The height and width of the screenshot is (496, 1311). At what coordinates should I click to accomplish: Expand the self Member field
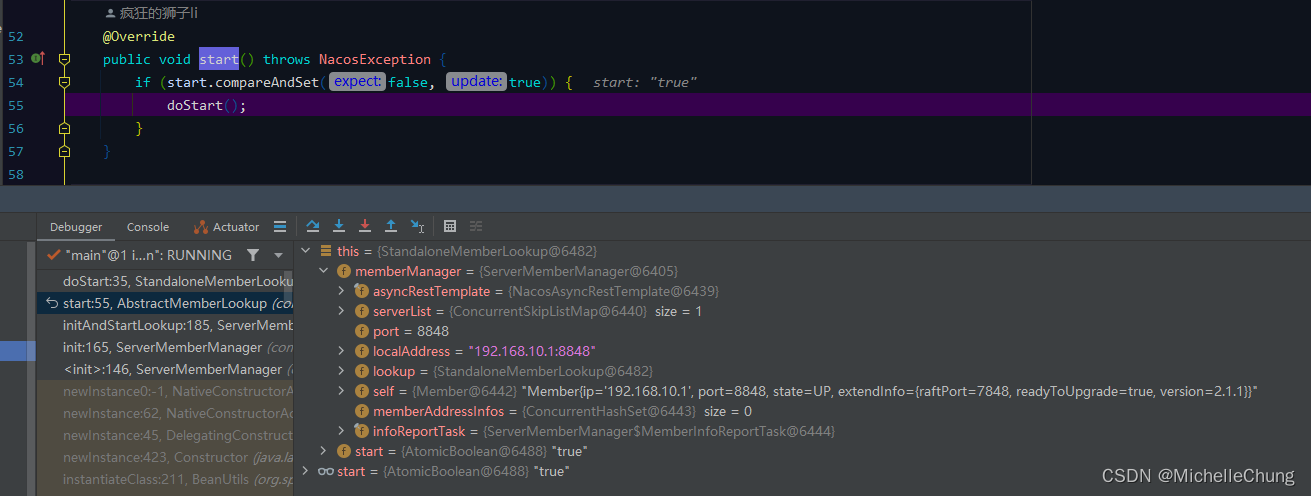pos(341,391)
